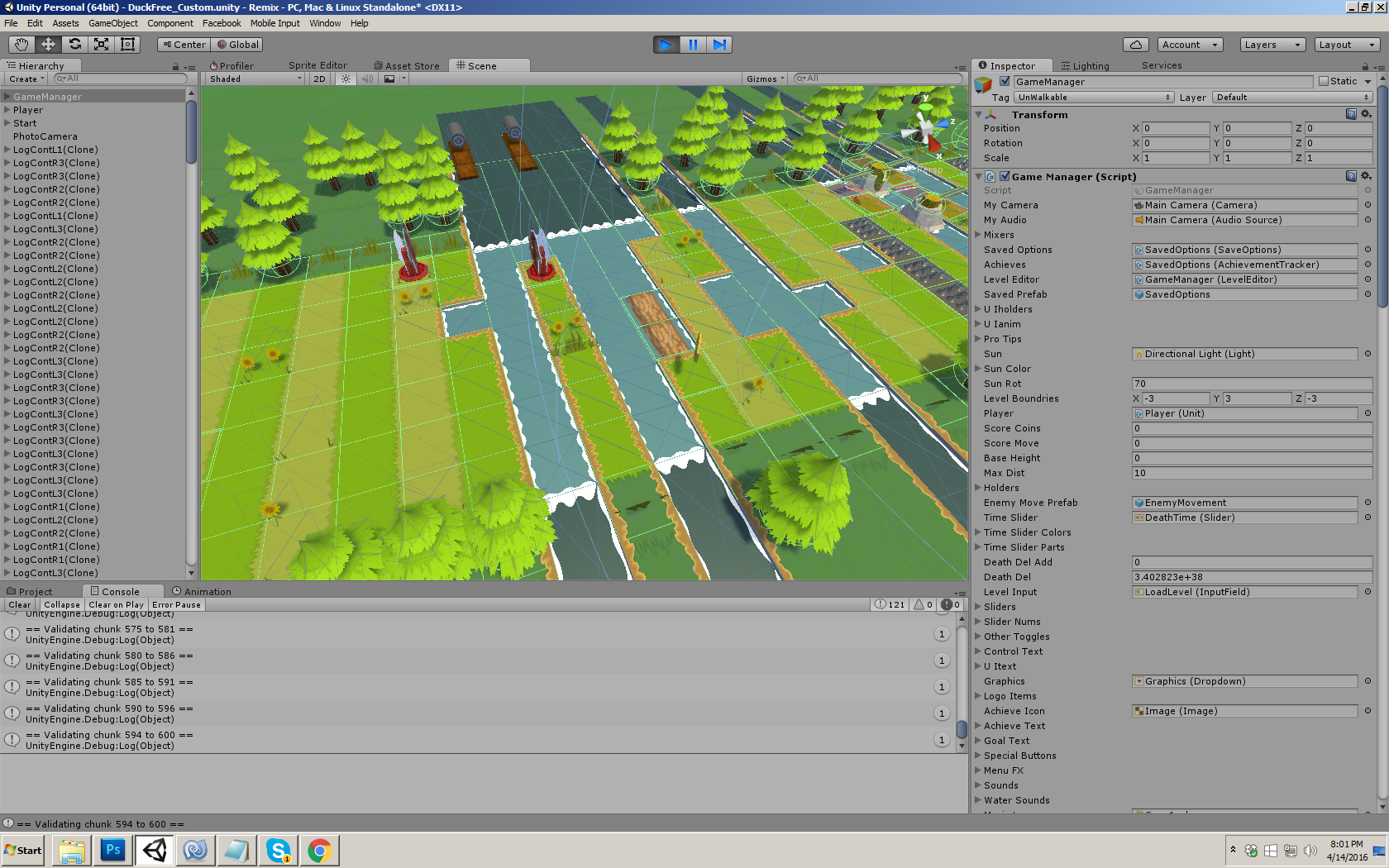Image resolution: width=1389 pixels, height=868 pixels.
Task: Select the Move tool
Action: point(48,45)
